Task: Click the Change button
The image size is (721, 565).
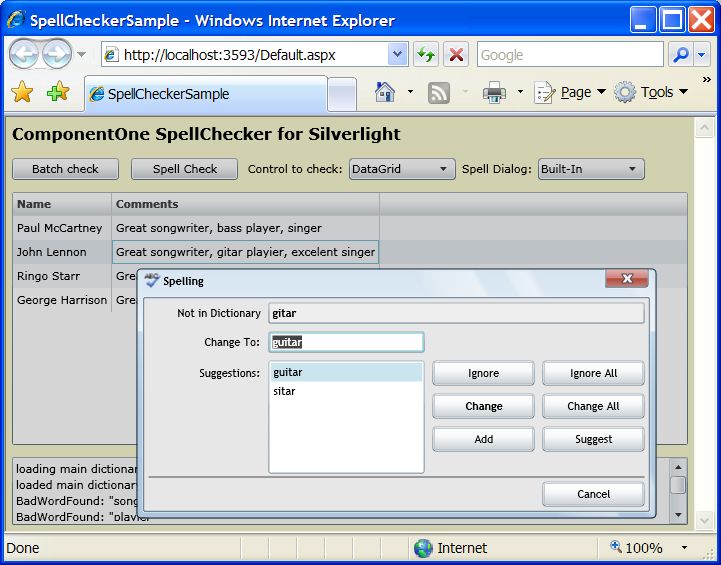Action: tap(483, 406)
